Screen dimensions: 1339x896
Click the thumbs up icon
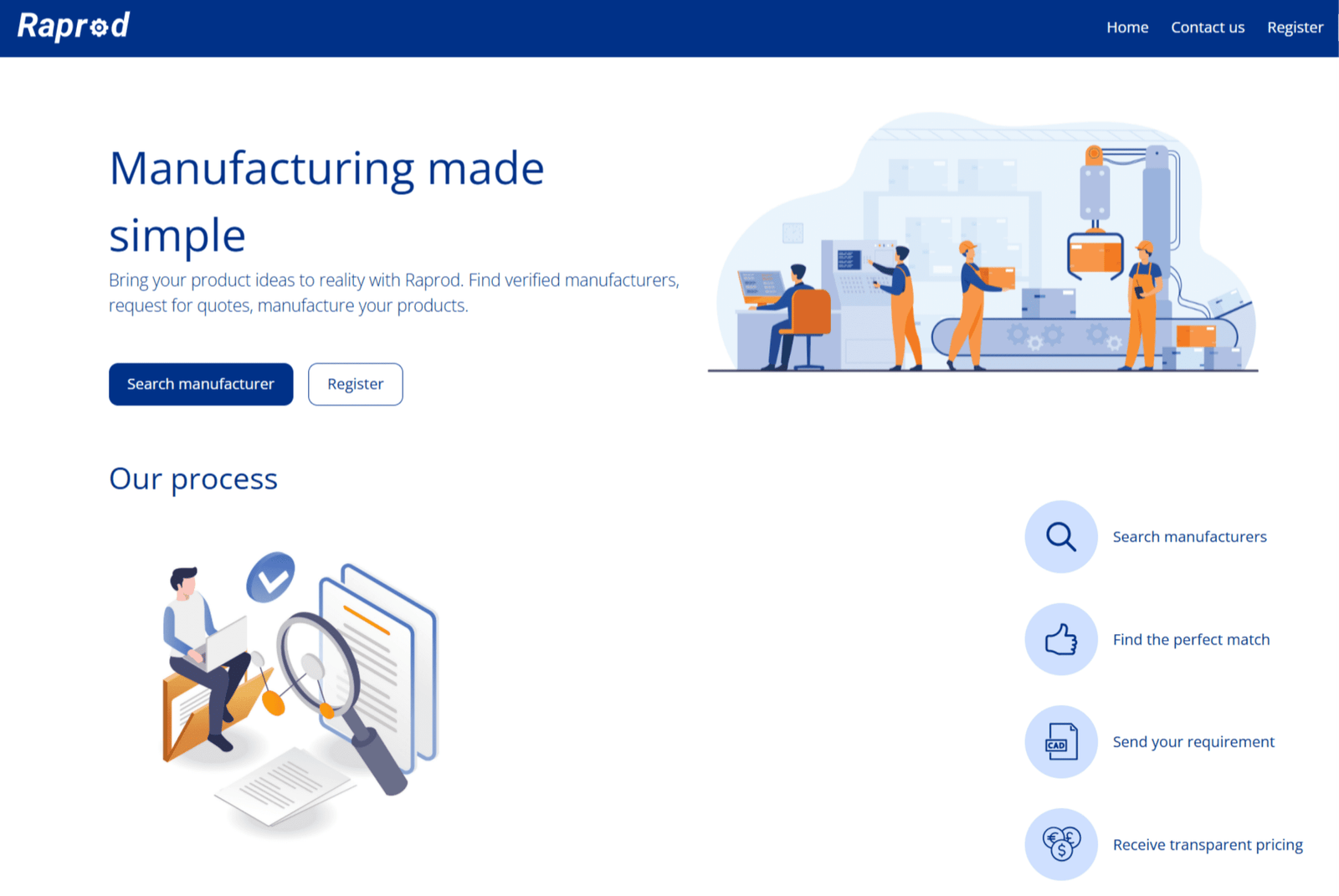coord(1060,640)
